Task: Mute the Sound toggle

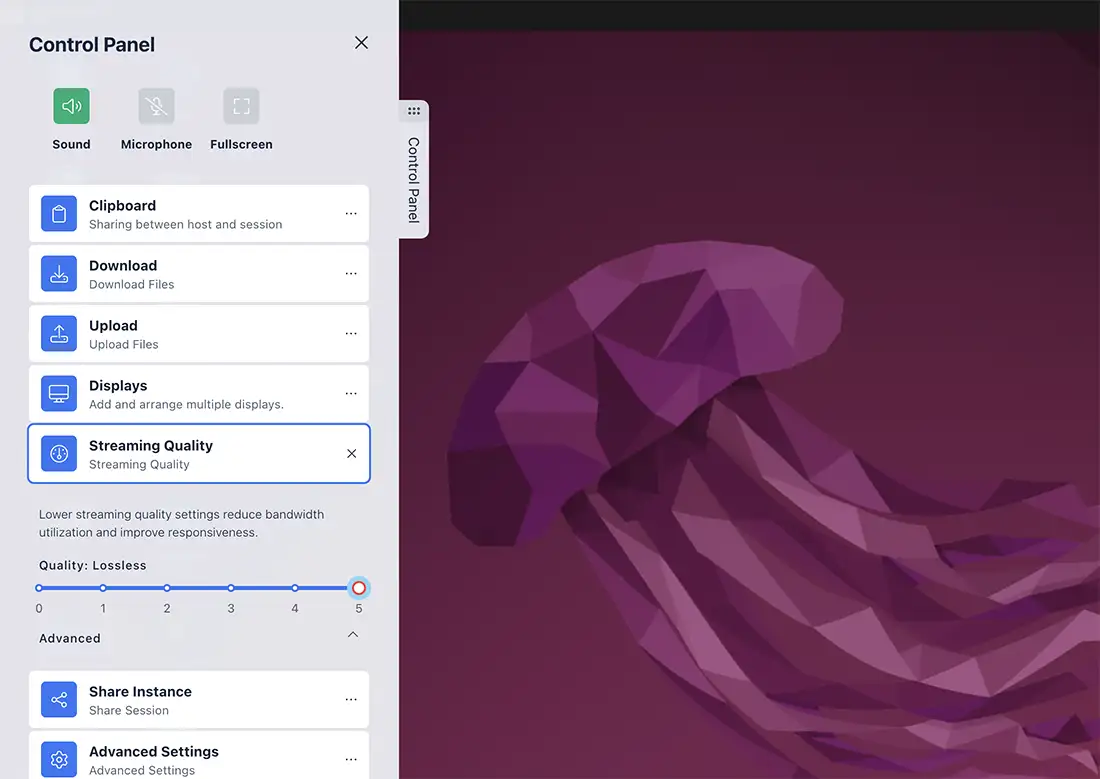Action: pyautogui.click(x=71, y=106)
